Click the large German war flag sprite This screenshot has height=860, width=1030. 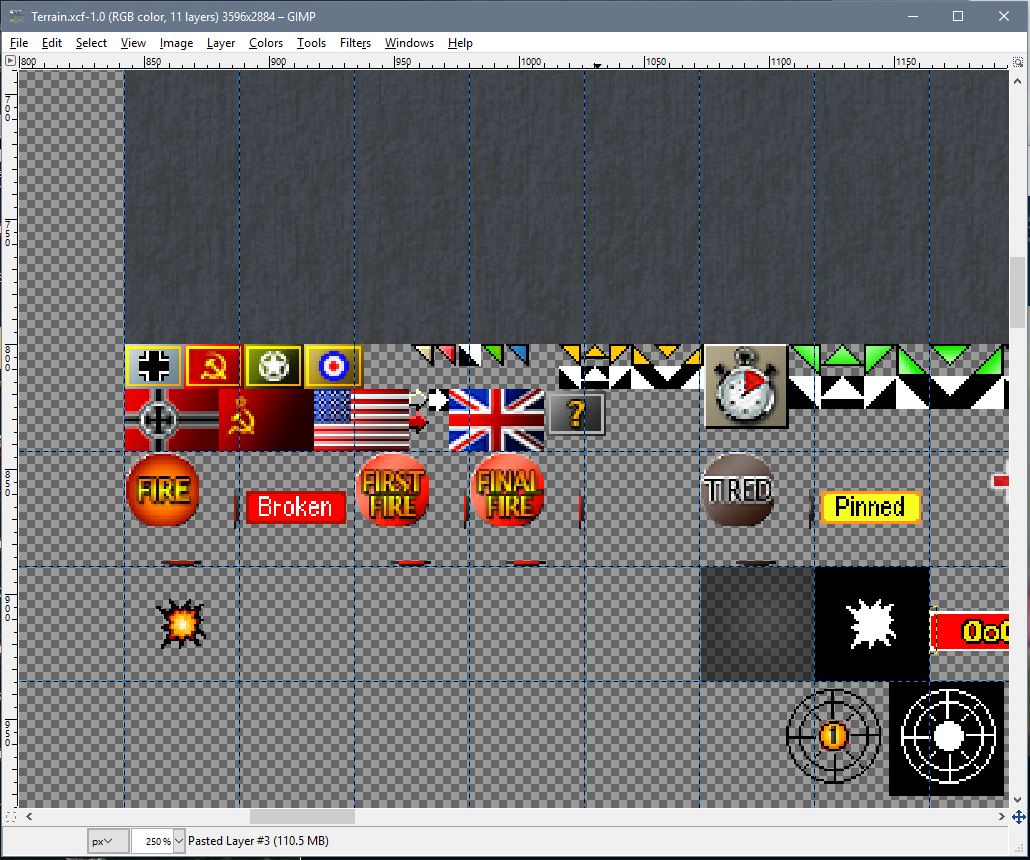click(x=171, y=420)
